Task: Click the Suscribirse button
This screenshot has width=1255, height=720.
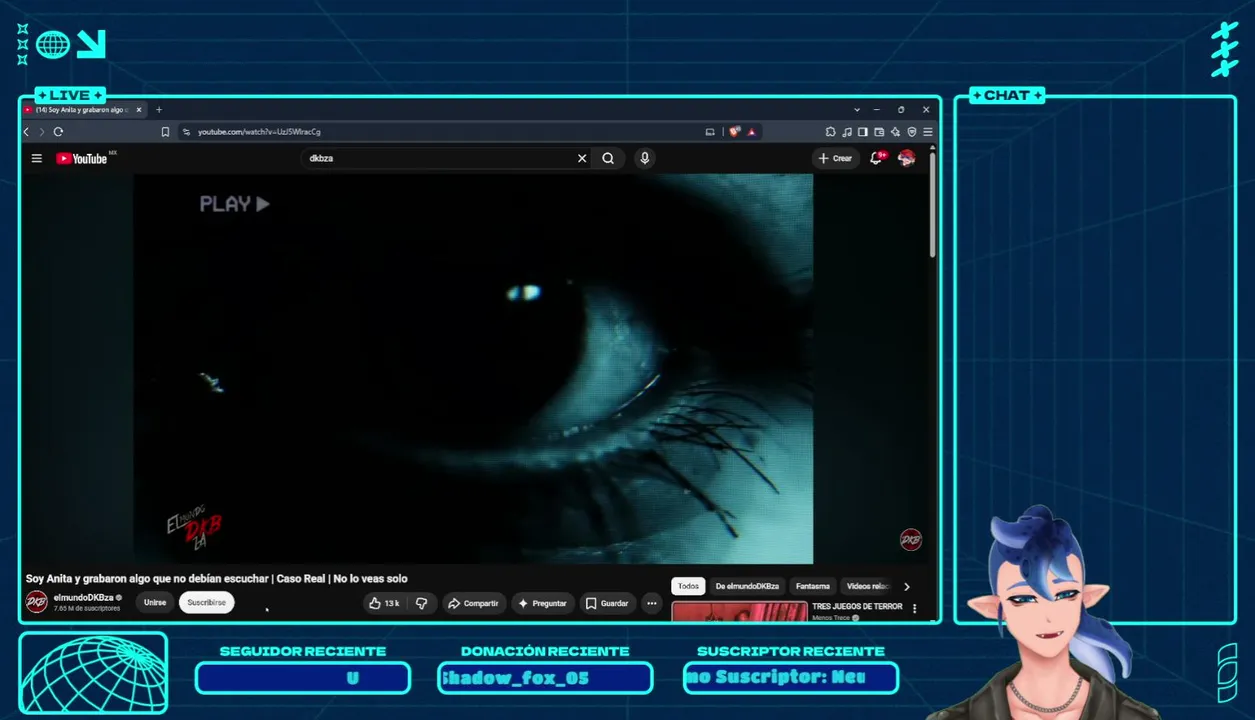Action: coord(207,603)
